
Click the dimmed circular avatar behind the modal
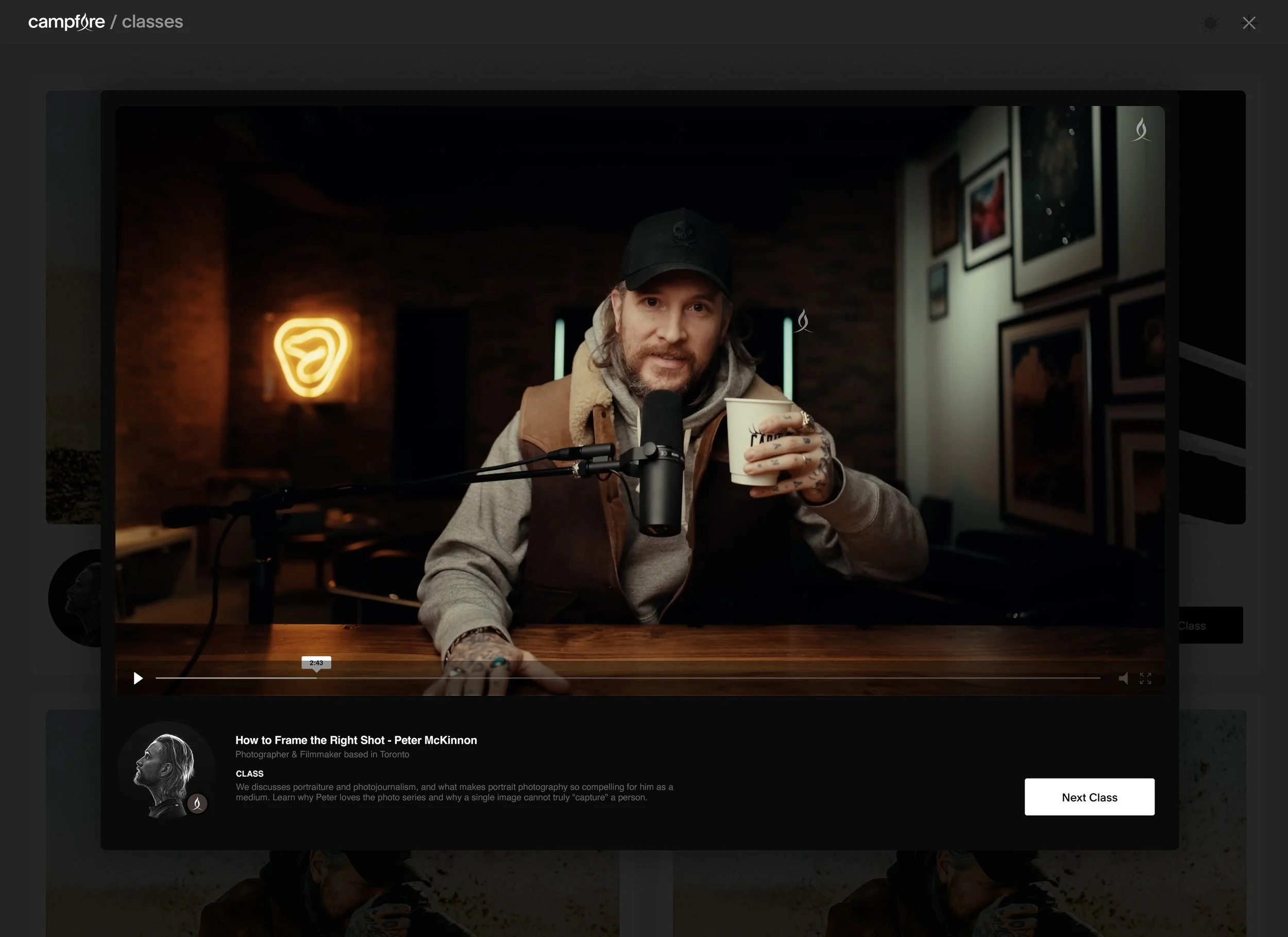(75, 598)
